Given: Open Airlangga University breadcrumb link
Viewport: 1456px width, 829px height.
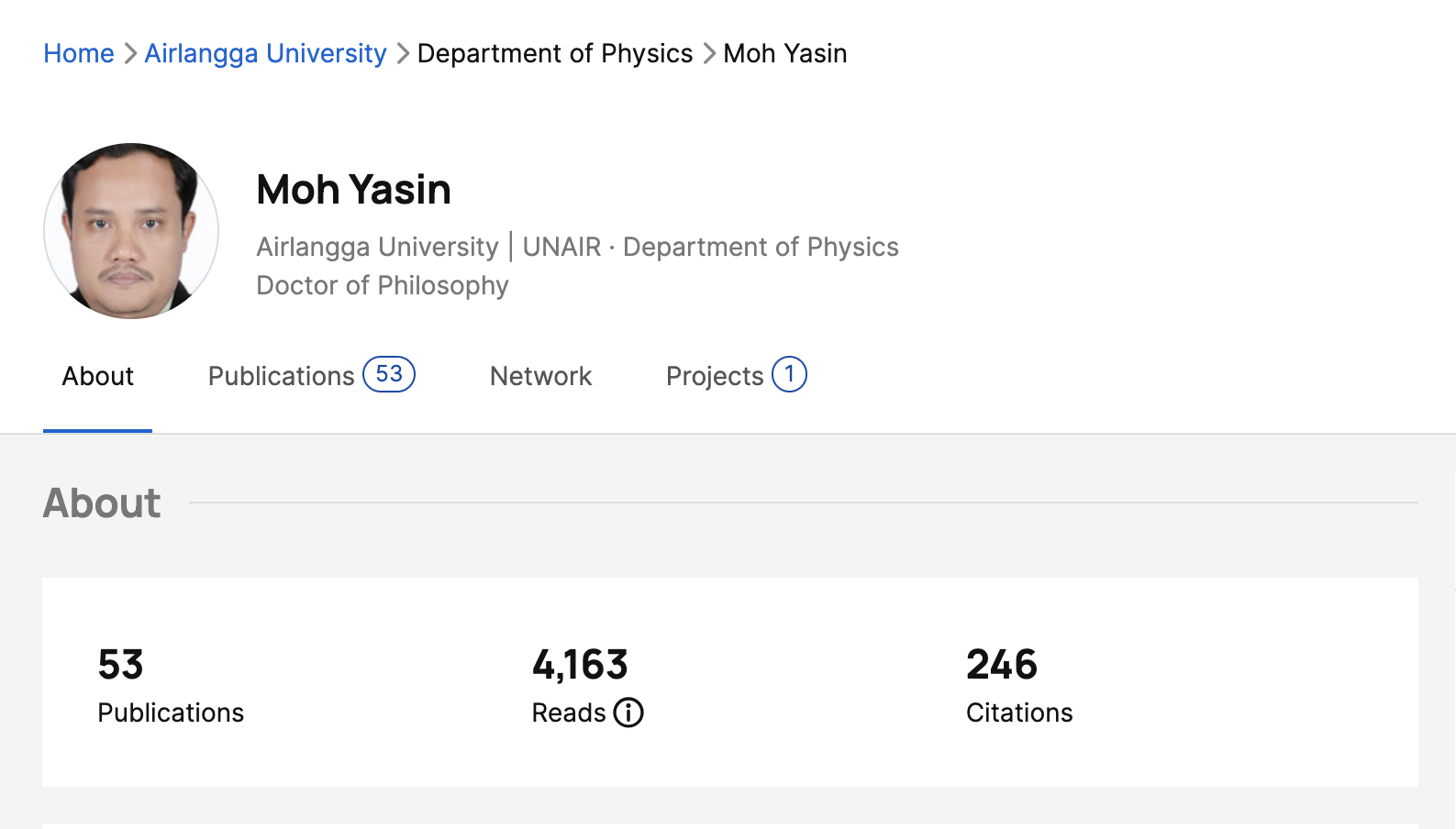Looking at the screenshot, I should [x=265, y=53].
